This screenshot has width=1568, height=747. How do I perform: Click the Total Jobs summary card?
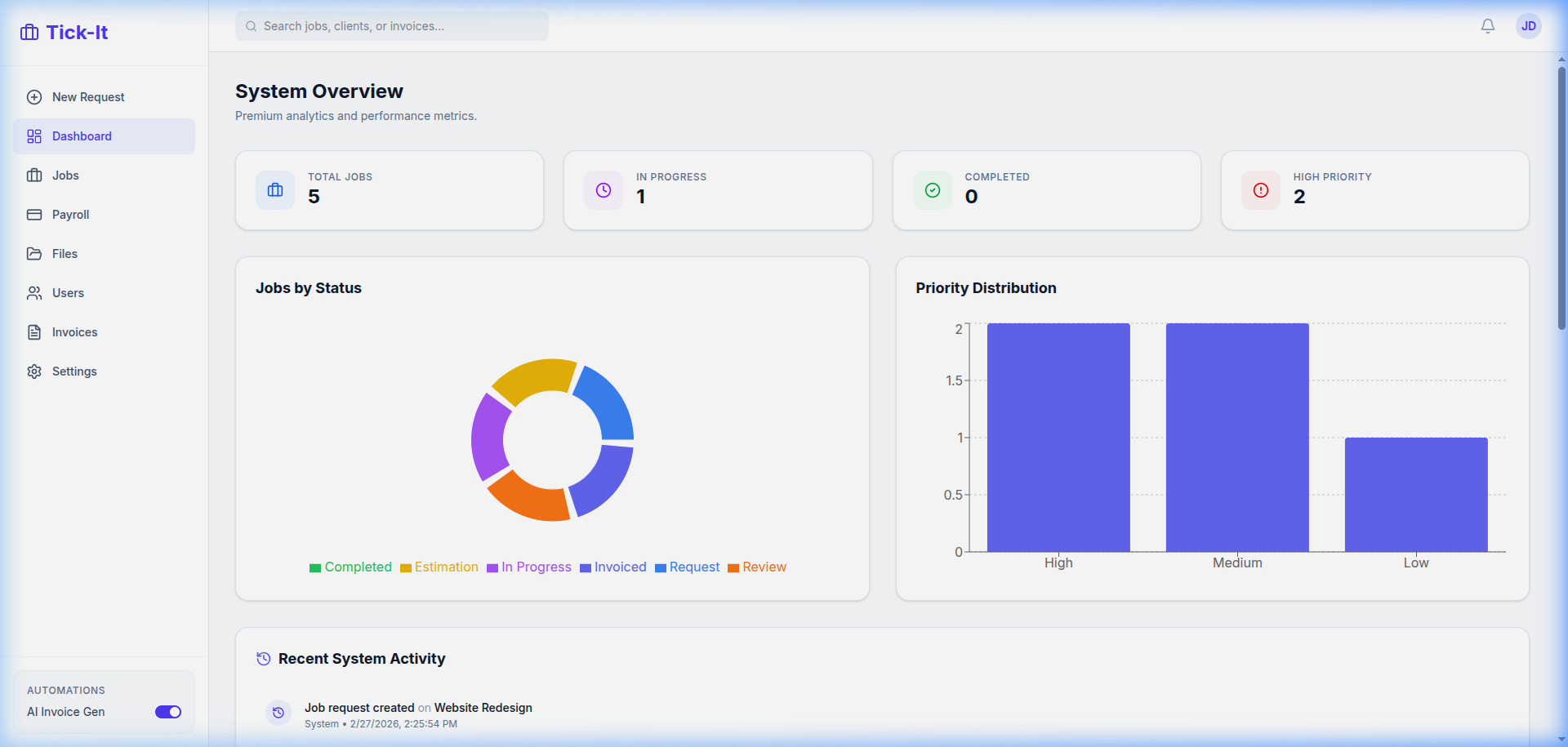pyautogui.click(x=389, y=189)
